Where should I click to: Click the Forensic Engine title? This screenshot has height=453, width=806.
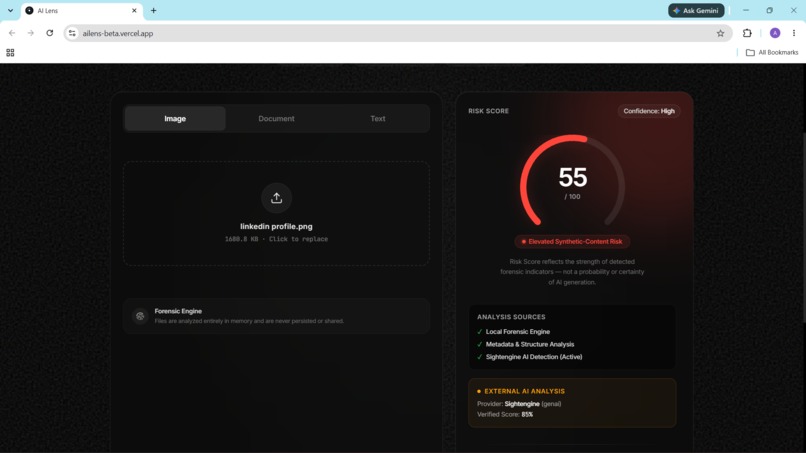click(x=178, y=311)
